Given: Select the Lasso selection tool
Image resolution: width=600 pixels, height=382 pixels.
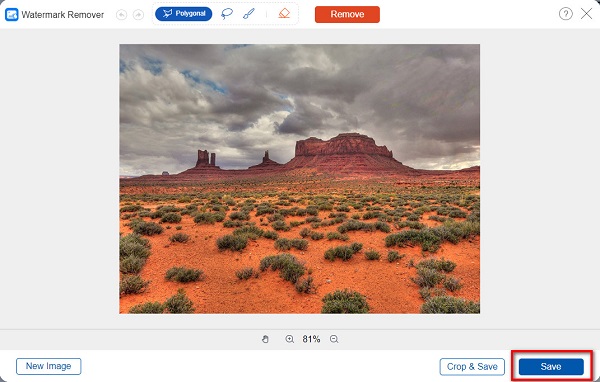Looking at the screenshot, I should click(x=227, y=14).
